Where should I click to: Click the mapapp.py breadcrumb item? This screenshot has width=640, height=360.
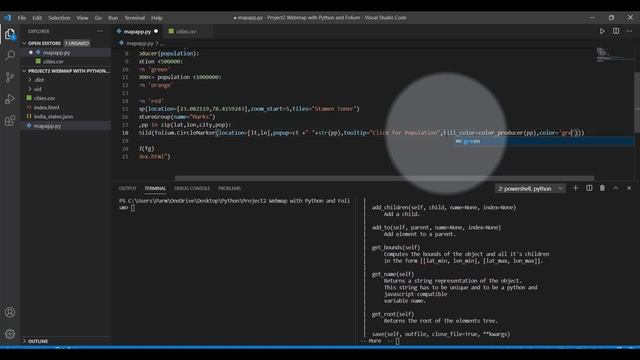pyautogui.click(x=140, y=43)
